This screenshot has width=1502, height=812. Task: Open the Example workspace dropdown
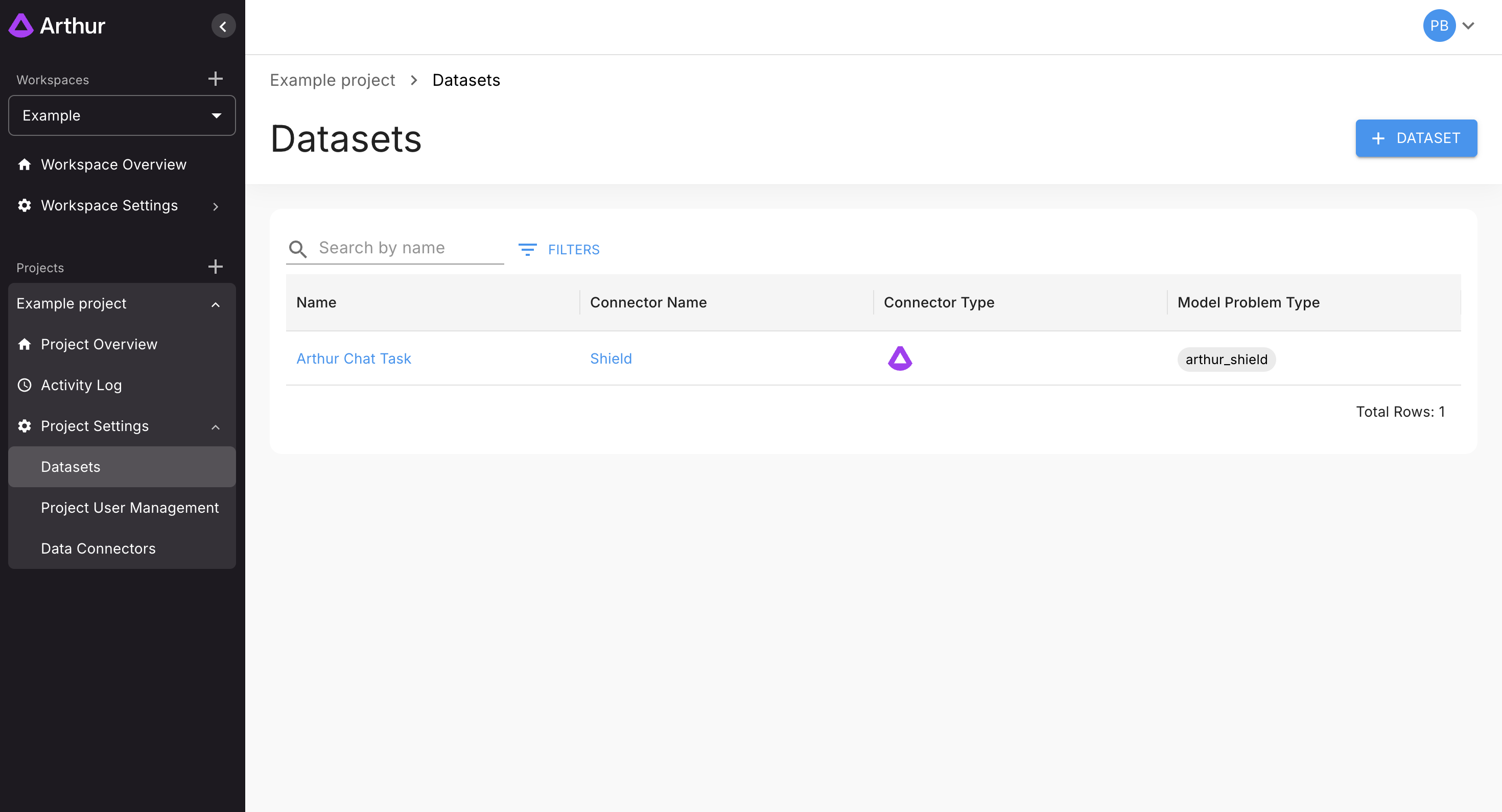[x=122, y=115]
